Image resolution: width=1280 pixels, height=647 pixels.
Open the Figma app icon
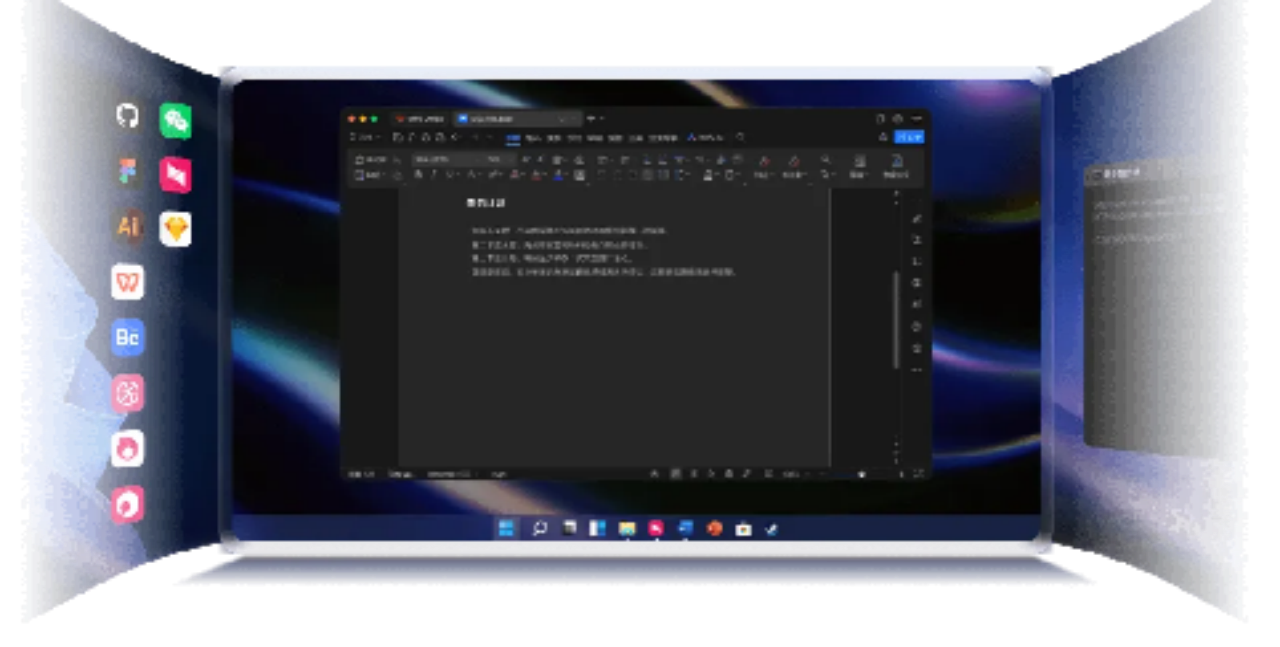coord(127,172)
